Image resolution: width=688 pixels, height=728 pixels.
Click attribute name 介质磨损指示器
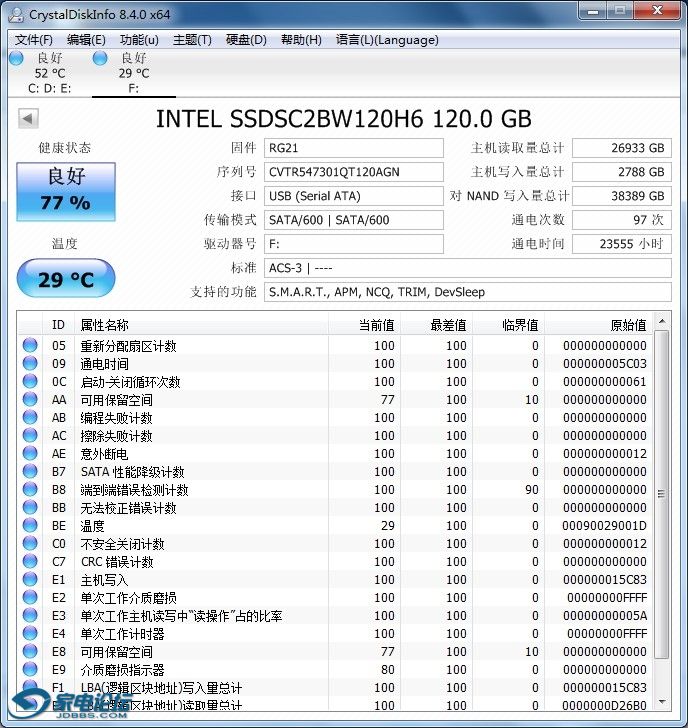[x=123, y=670]
